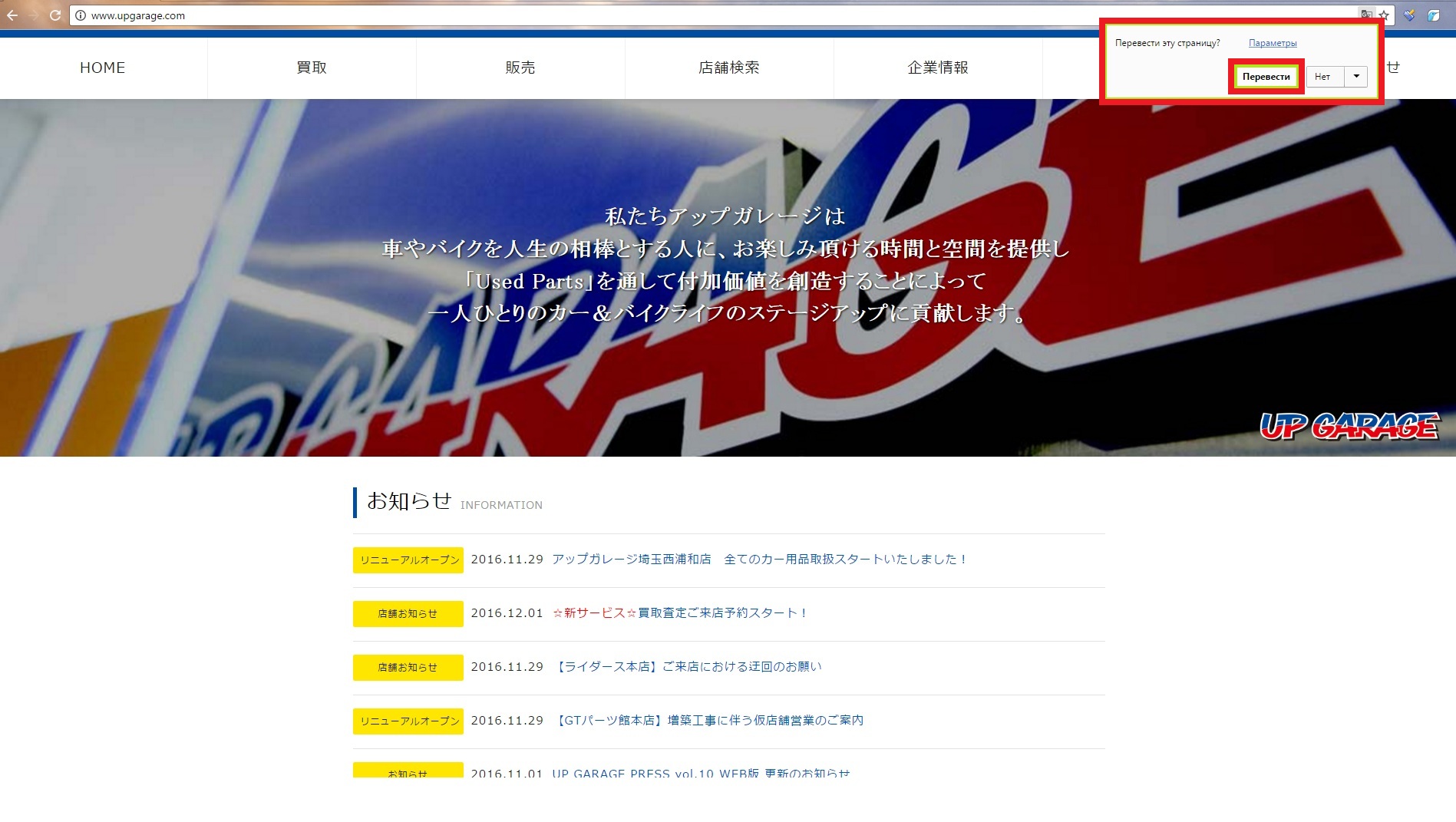Viewport: 1456px width, 822px height.
Task: Bookmark this page with the star icon
Action: [1384, 15]
